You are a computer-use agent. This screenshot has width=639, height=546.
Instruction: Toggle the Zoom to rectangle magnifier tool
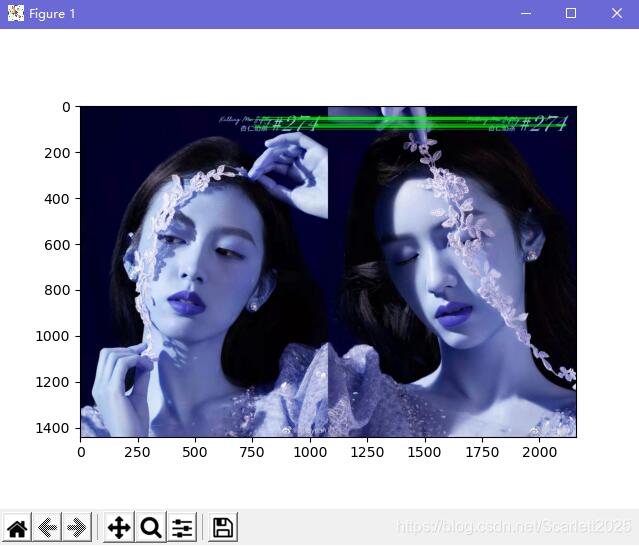pyautogui.click(x=151, y=527)
